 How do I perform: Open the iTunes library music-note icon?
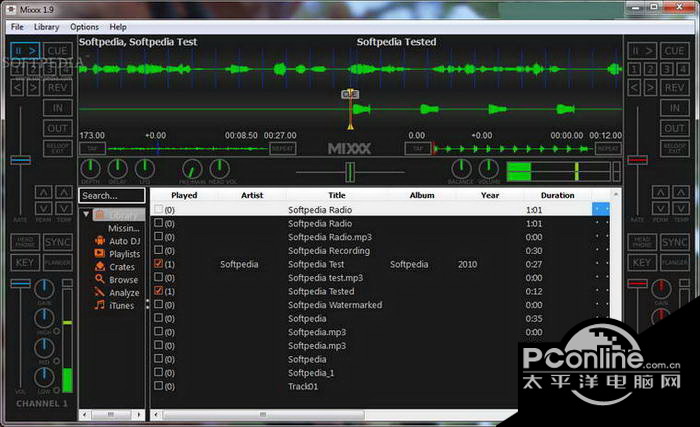(x=99, y=306)
